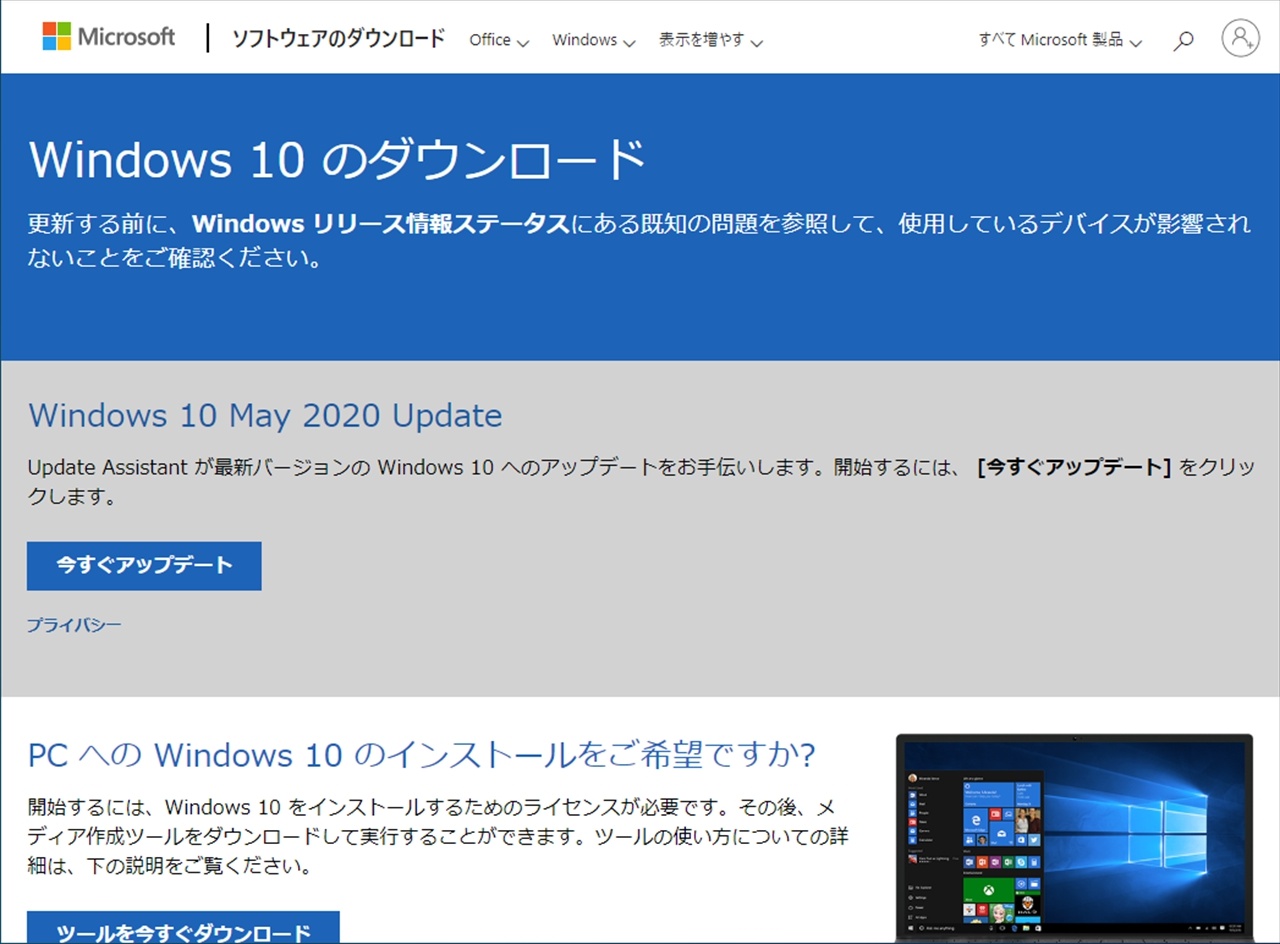Screen dimensions: 1280x944
Task: Open the プライバシー link
Action: (x=74, y=625)
